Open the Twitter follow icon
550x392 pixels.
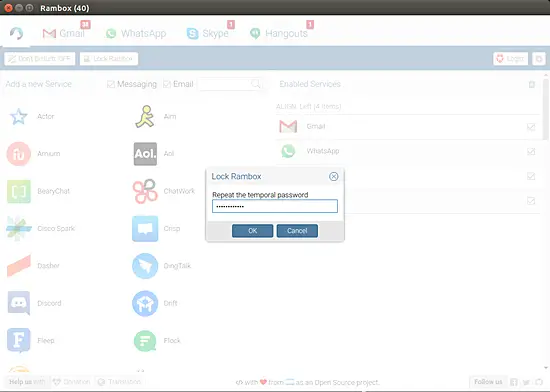(526, 382)
